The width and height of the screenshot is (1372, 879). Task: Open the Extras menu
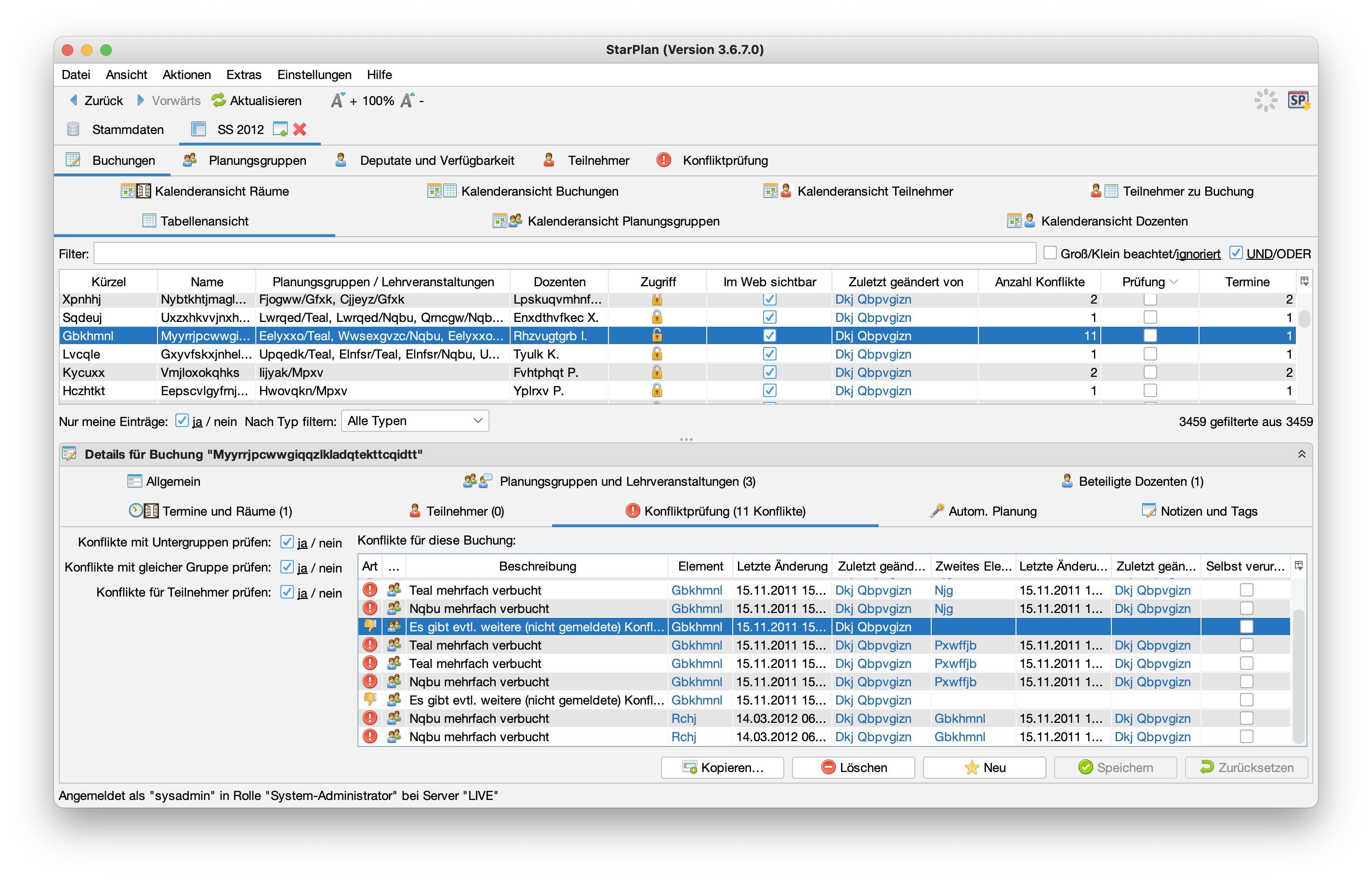[x=244, y=75]
